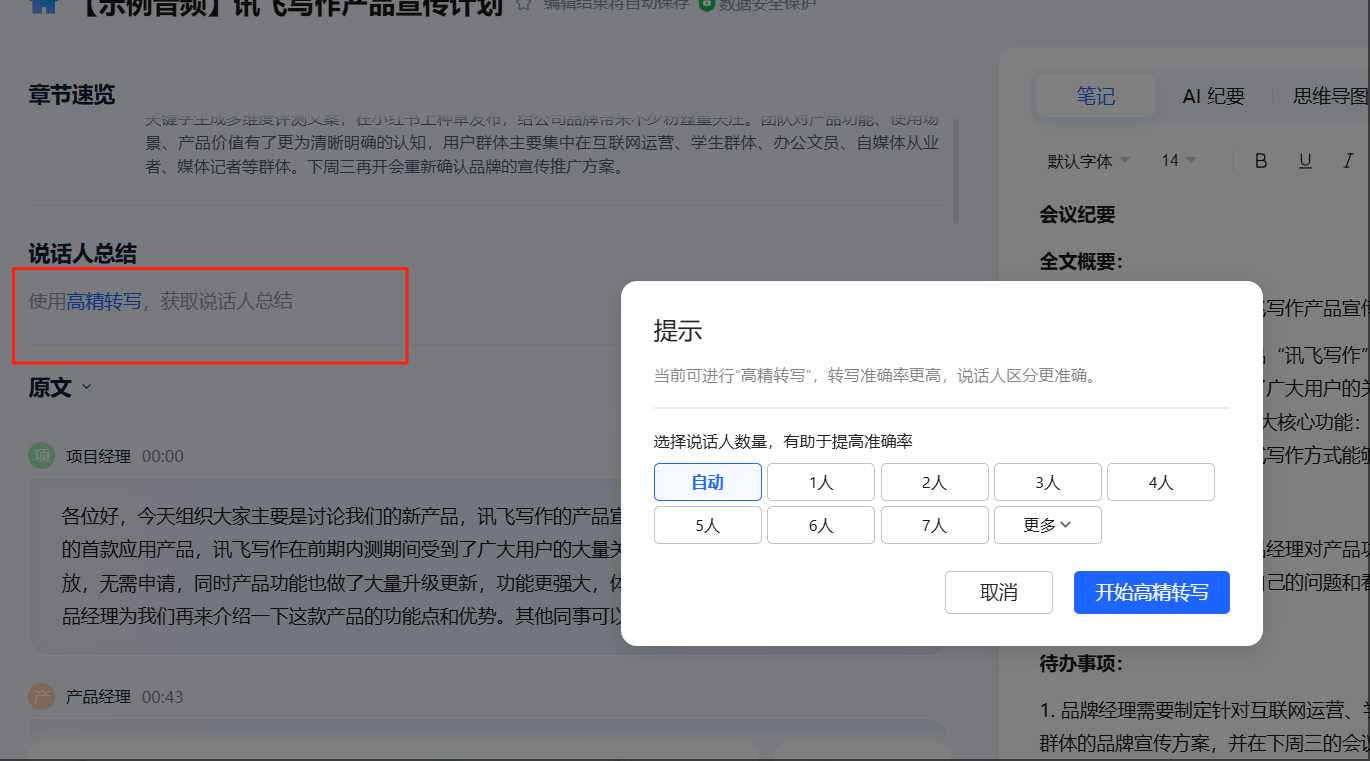Open the 思维导图 tab
Viewport: 1370px width, 761px height.
click(x=1330, y=96)
